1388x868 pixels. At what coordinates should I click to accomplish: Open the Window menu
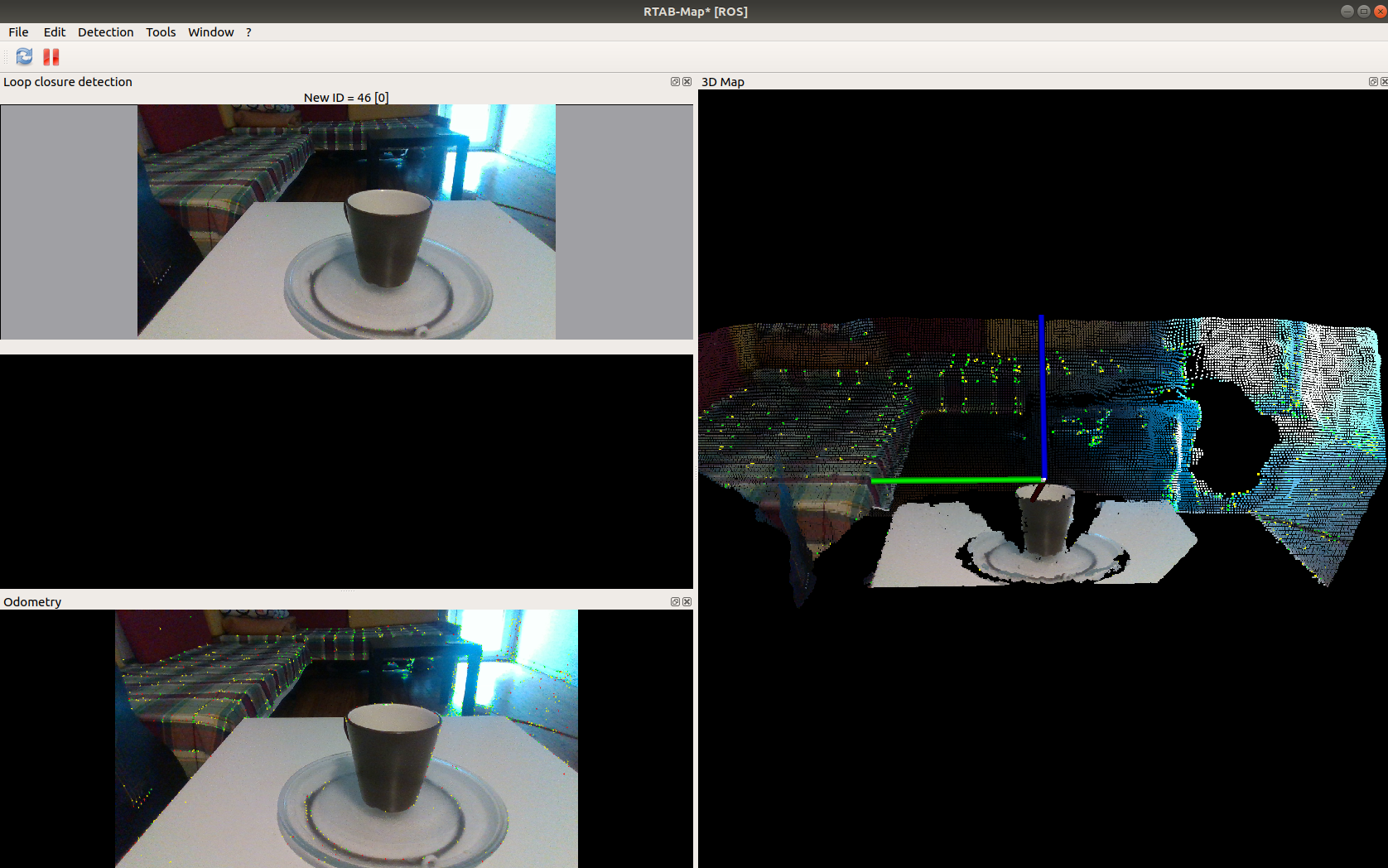point(210,32)
